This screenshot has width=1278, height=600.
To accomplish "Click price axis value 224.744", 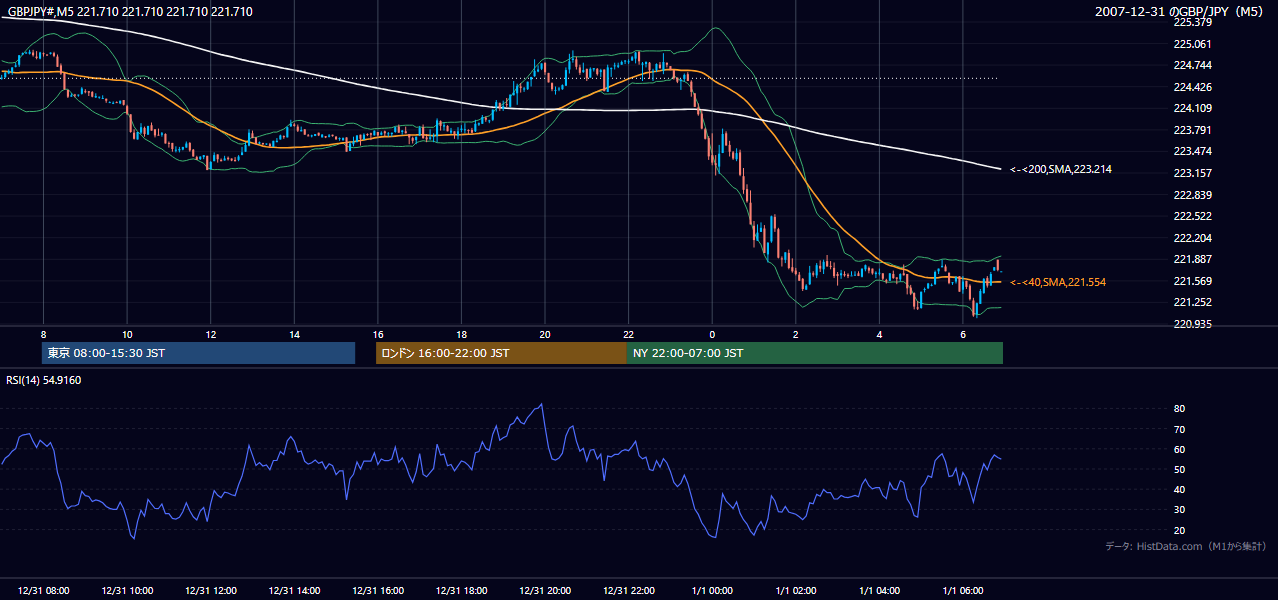I will [x=1192, y=65].
